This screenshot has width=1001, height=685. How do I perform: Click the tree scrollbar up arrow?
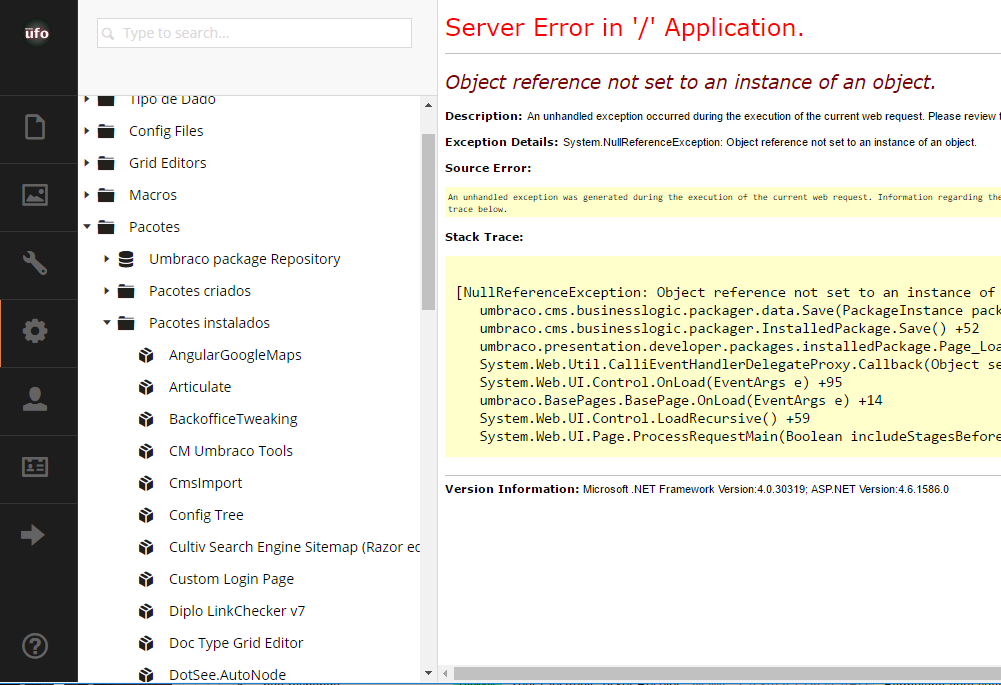(x=428, y=105)
